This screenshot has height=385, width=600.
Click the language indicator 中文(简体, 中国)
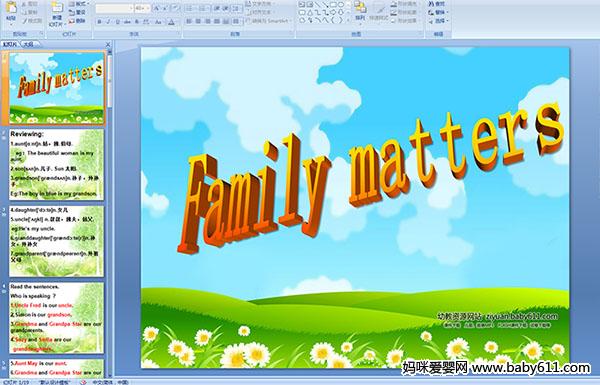point(110,382)
